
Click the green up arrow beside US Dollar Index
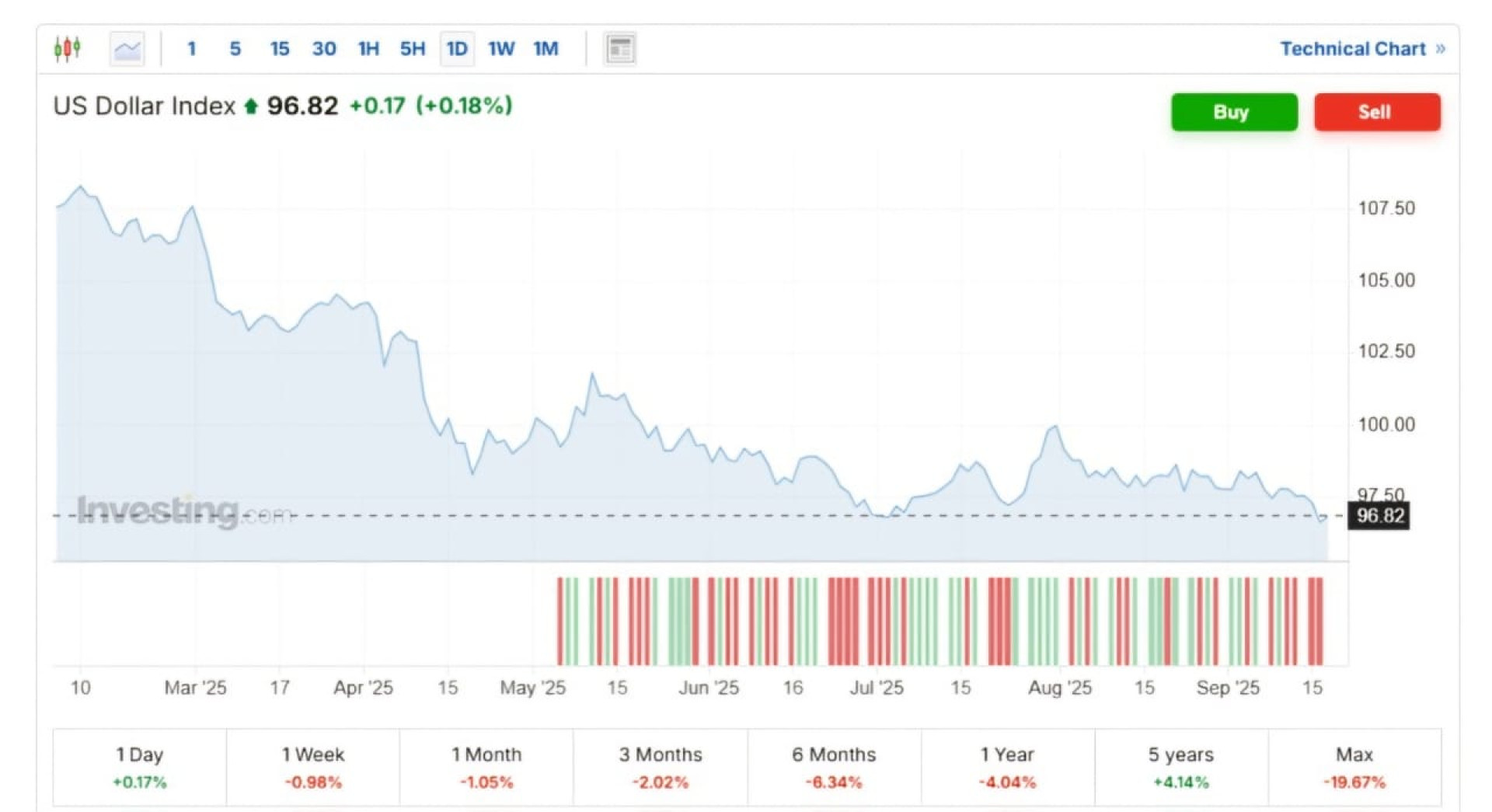pyautogui.click(x=250, y=106)
